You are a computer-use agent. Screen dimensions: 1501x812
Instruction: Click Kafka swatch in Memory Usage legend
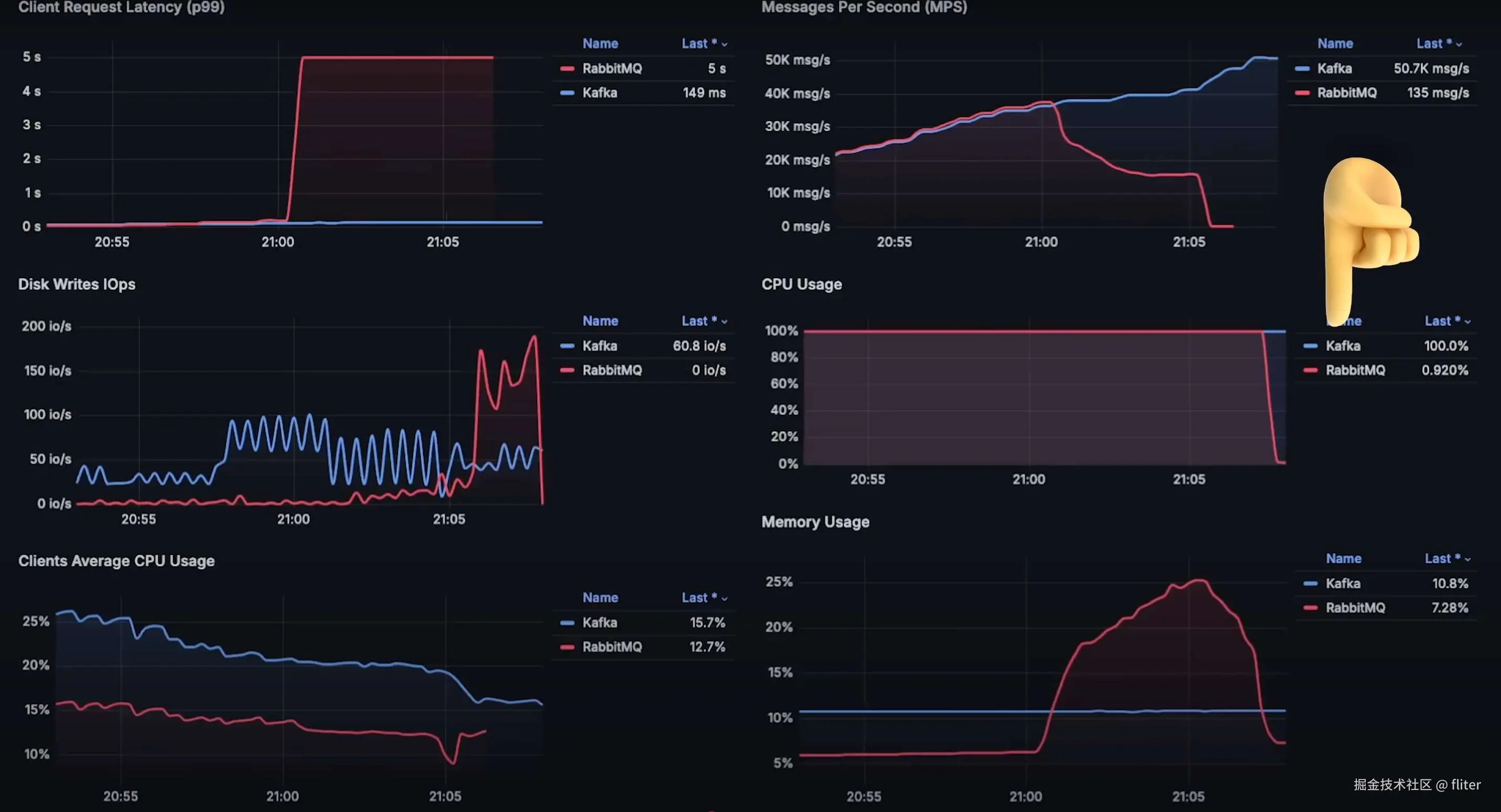pyautogui.click(x=1310, y=584)
